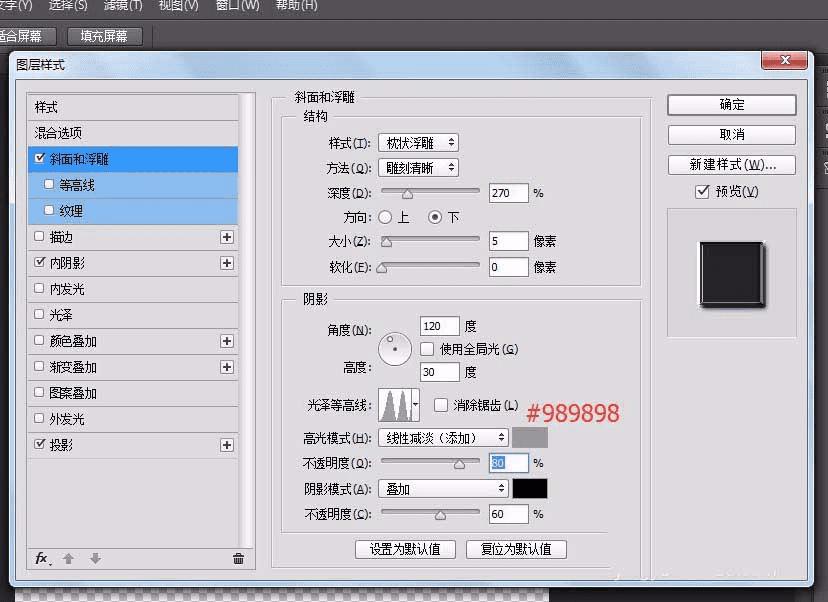
Task: Expand the 光泽等高线 contour picker arrow
Action: point(416,405)
